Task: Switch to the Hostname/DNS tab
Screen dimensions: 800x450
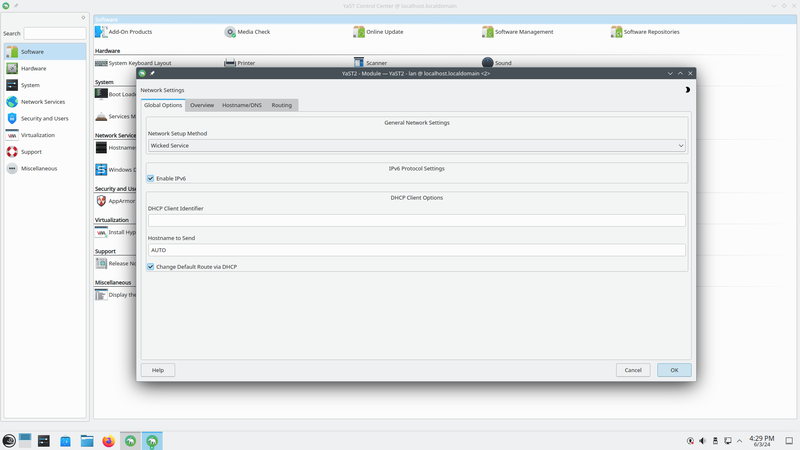Action: (x=242, y=105)
